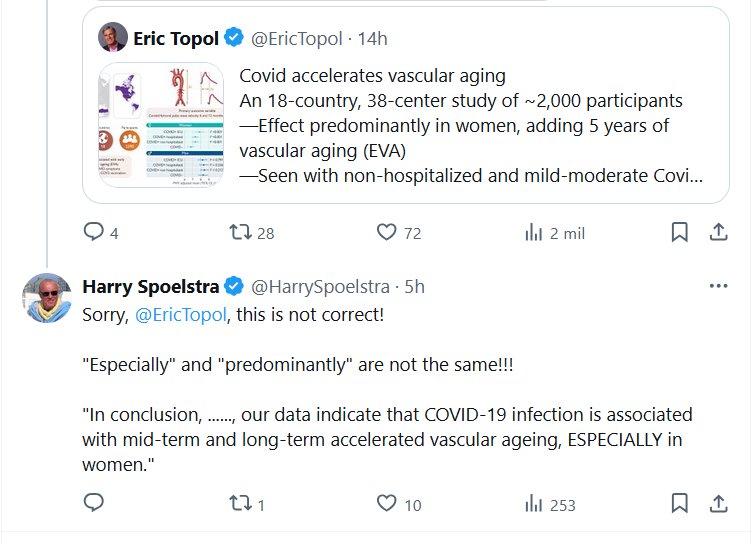Reply to Harry Spoelstra's tweet
Image resolution: width=754 pixels, height=544 pixels.
[x=94, y=504]
